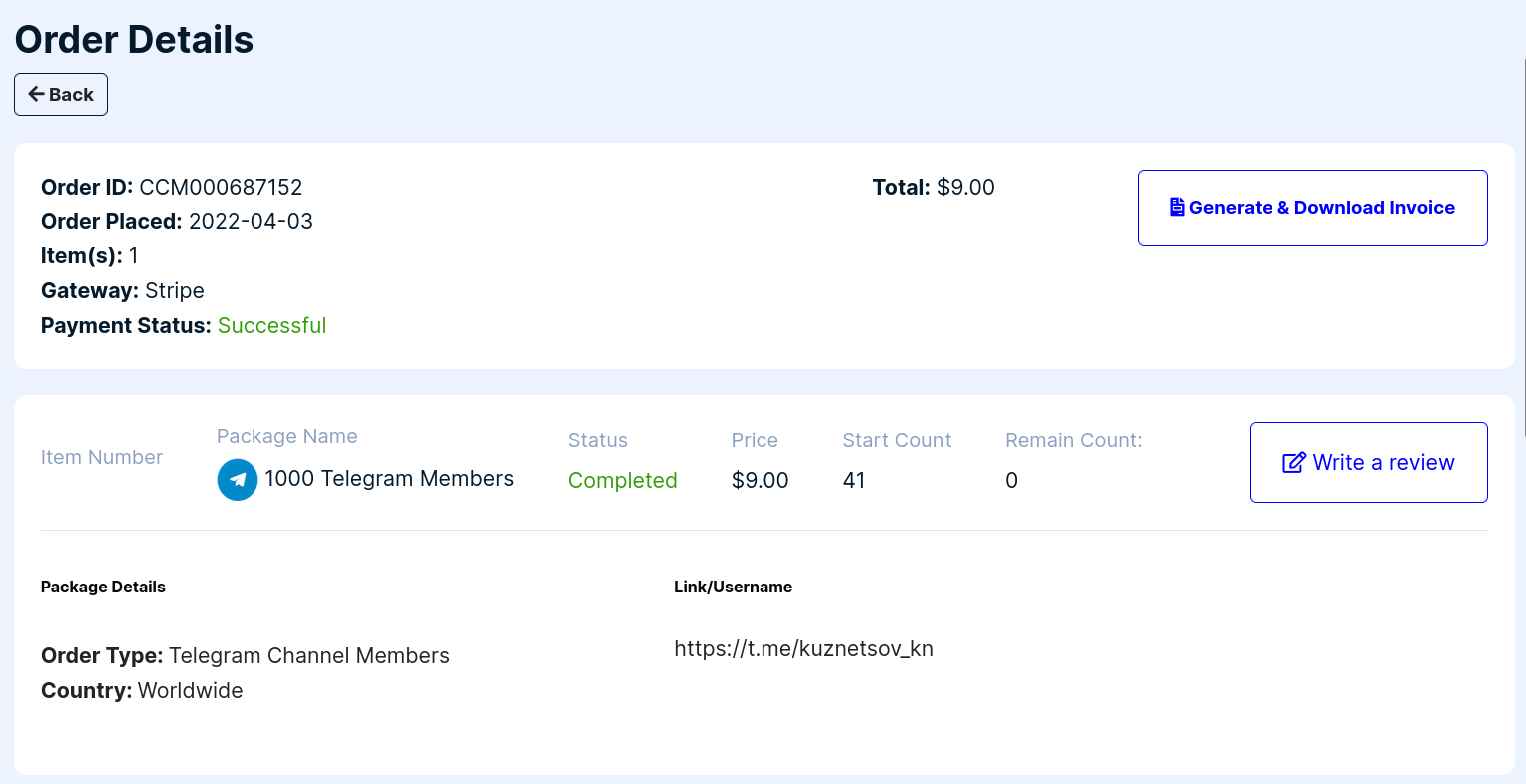This screenshot has width=1526, height=784.
Task: Click the Total $9.00 amount
Action: [x=965, y=187]
